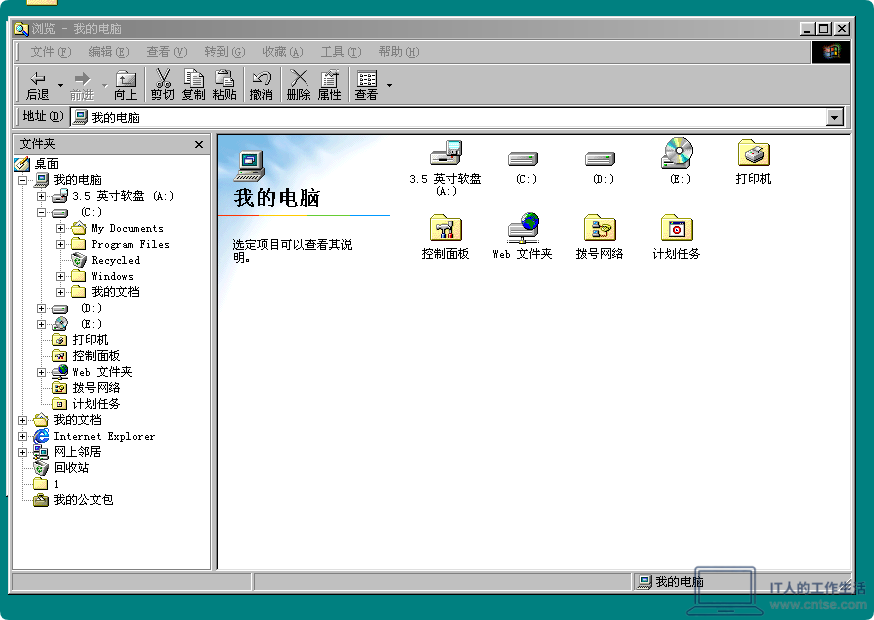
Task: Click the Internet Explorer tree icon
Action: point(41,437)
